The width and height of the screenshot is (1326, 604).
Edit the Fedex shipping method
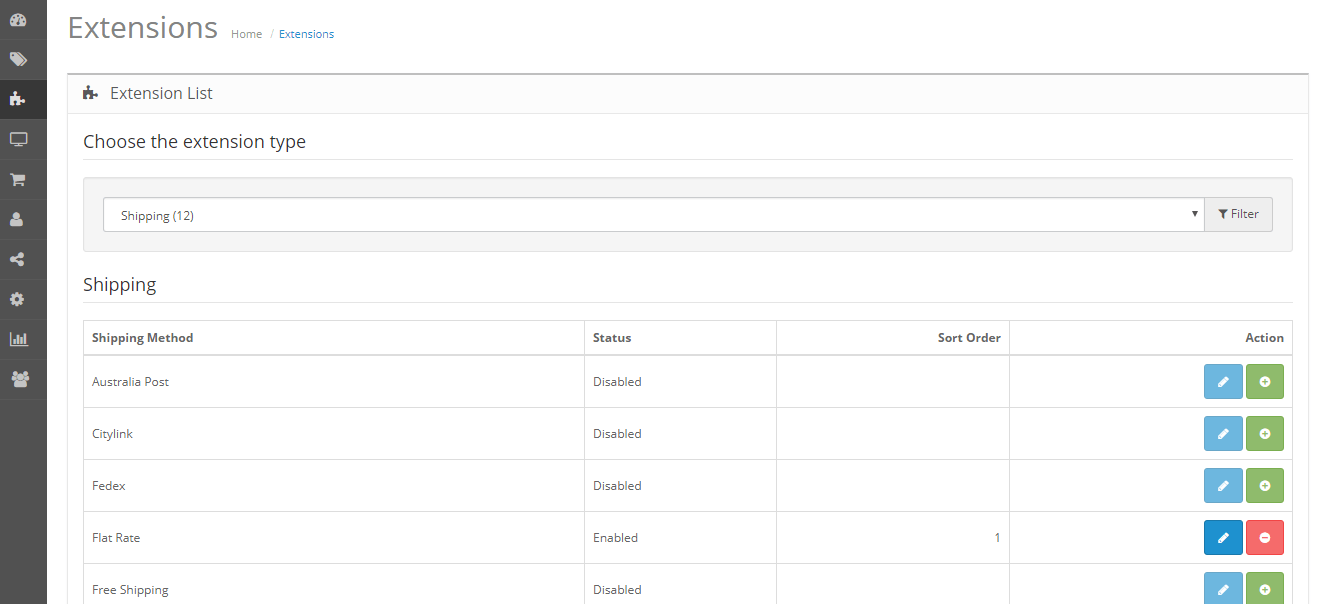point(1223,485)
